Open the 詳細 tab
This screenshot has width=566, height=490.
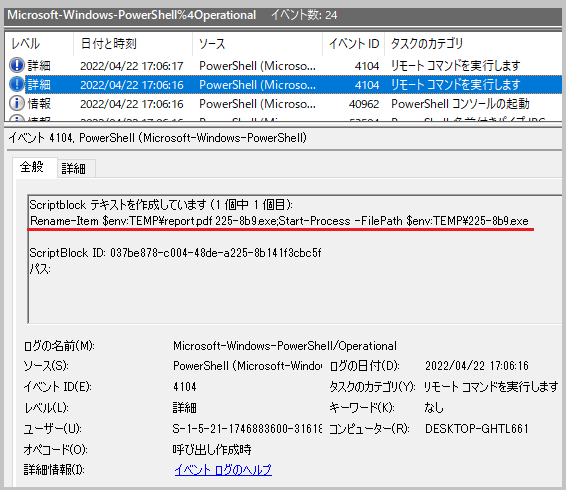pyautogui.click(x=74, y=169)
